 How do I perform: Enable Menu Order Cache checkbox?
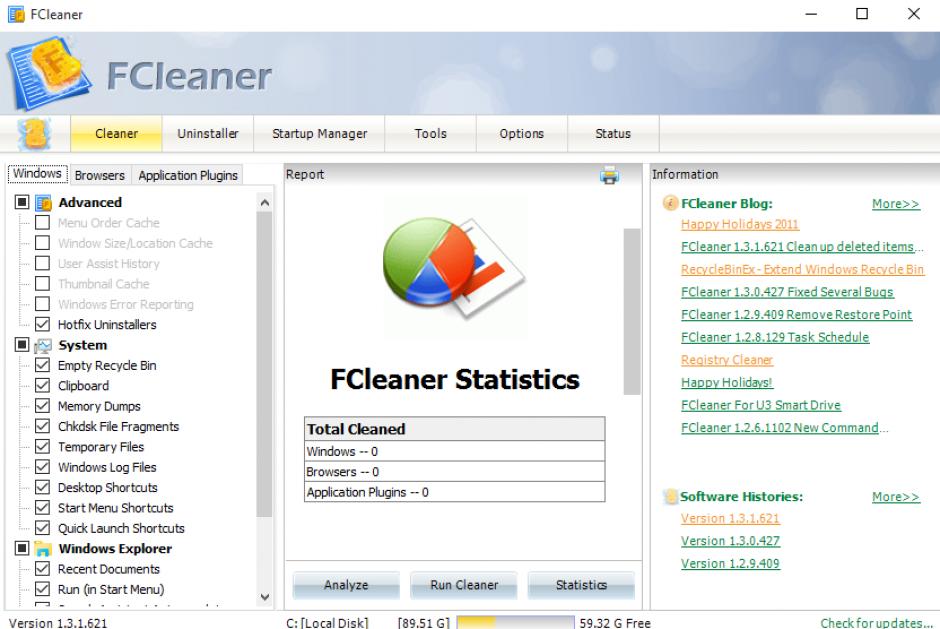click(43, 223)
